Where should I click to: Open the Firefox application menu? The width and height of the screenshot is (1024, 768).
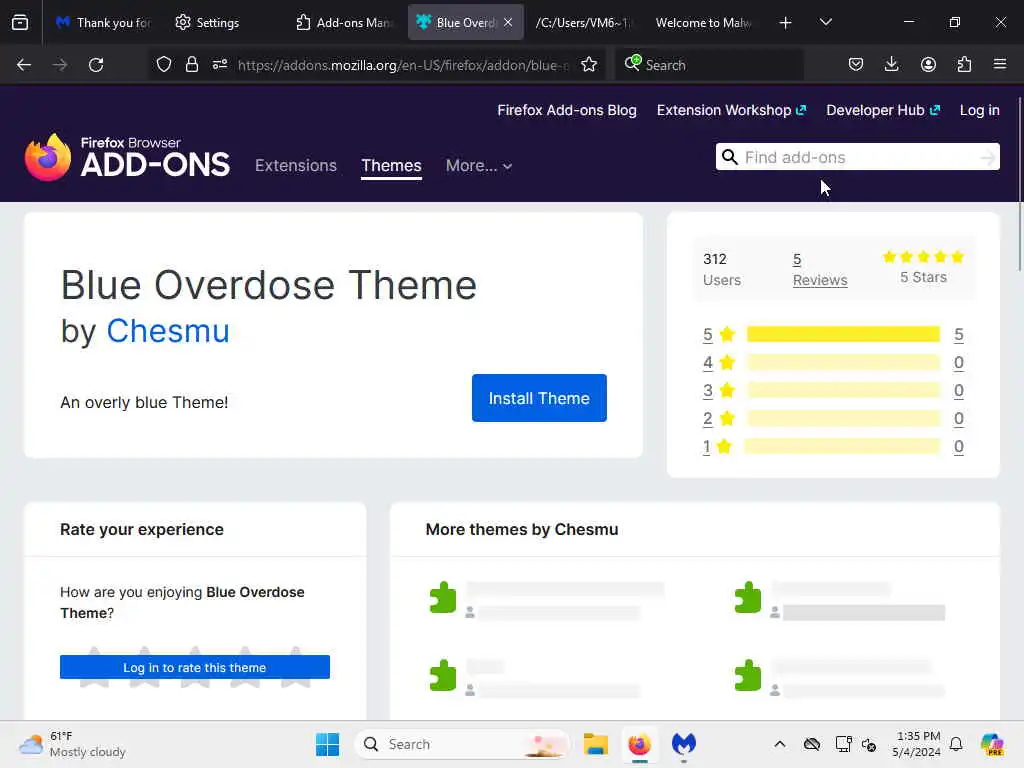(x=1000, y=64)
